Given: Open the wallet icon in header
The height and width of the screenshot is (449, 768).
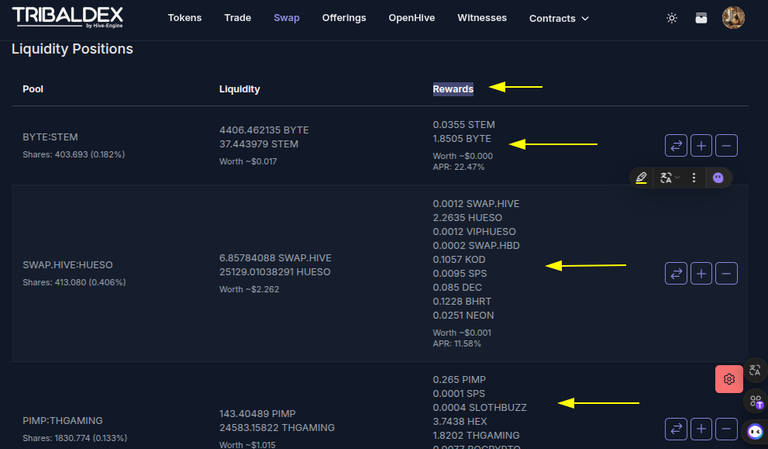Looking at the screenshot, I should pyautogui.click(x=701, y=18).
